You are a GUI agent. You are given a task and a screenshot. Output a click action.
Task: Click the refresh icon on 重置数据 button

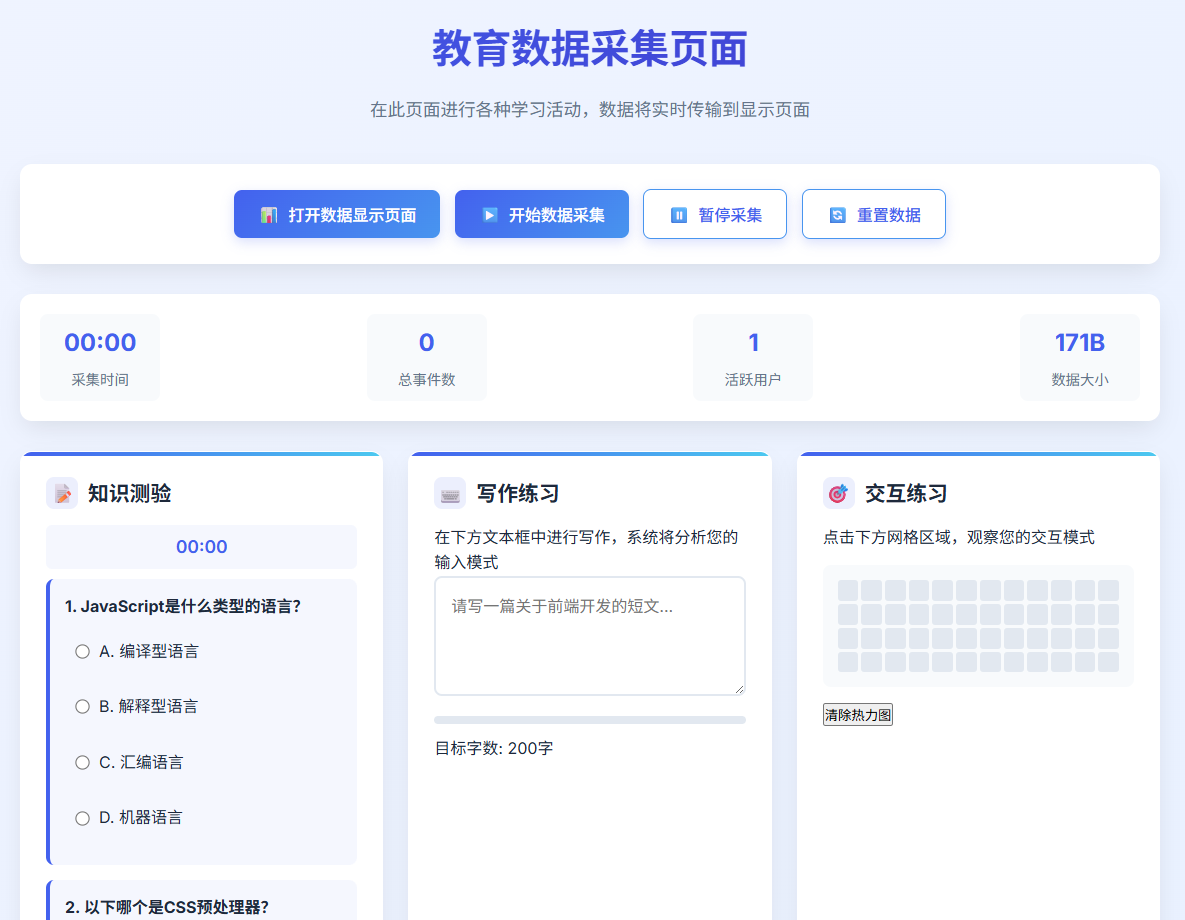837,215
